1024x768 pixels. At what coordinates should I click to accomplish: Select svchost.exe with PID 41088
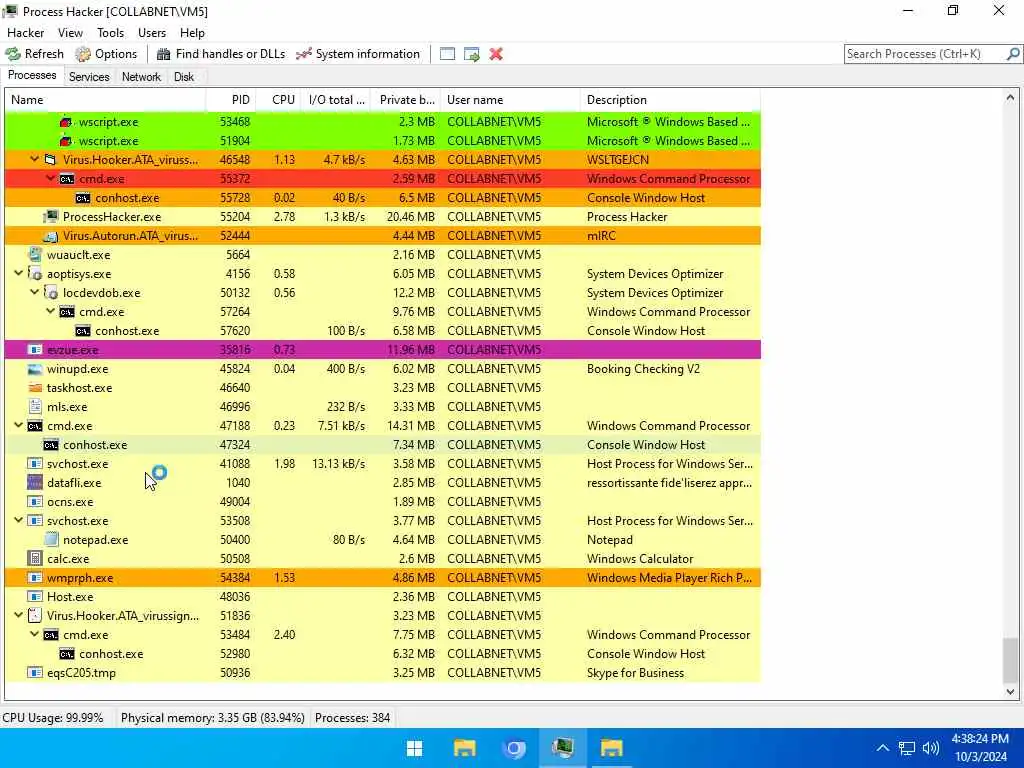tap(383, 464)
